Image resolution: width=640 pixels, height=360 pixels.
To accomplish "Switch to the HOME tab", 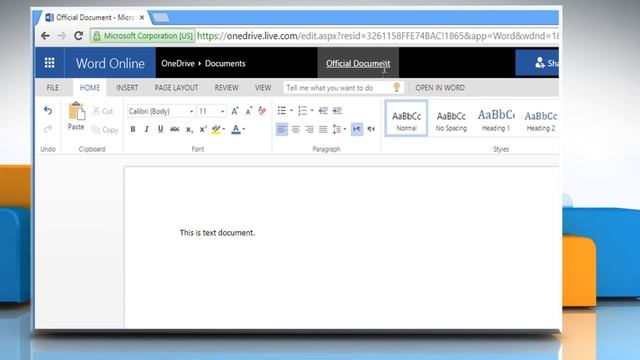I will click(x=90, y=88).
